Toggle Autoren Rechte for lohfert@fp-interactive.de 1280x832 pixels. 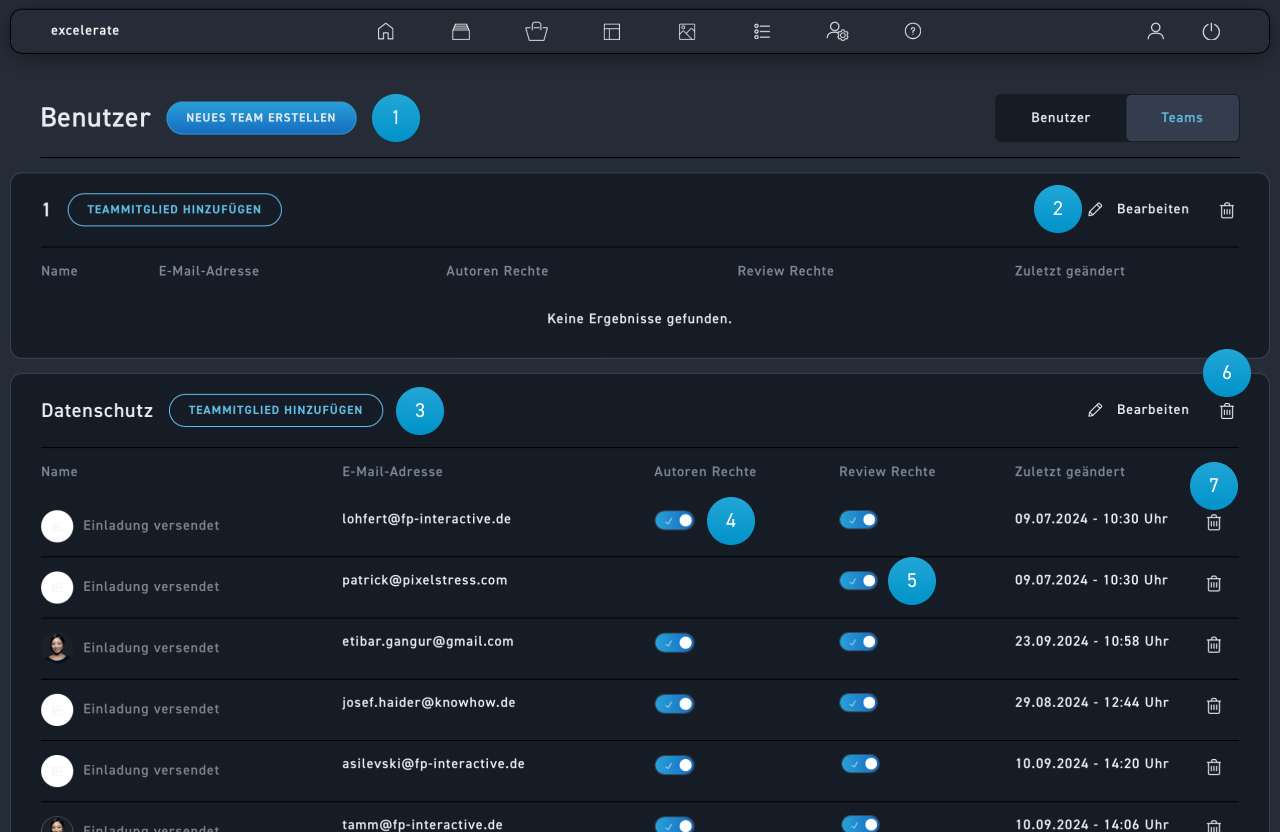674,520
